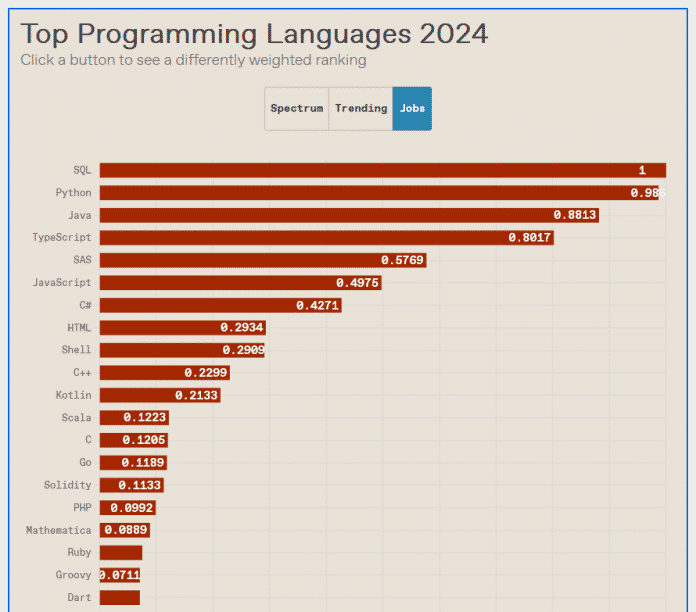696x612 pixels.
Task: Click the 'JavaScript' axis label
Action: [62, 283]
